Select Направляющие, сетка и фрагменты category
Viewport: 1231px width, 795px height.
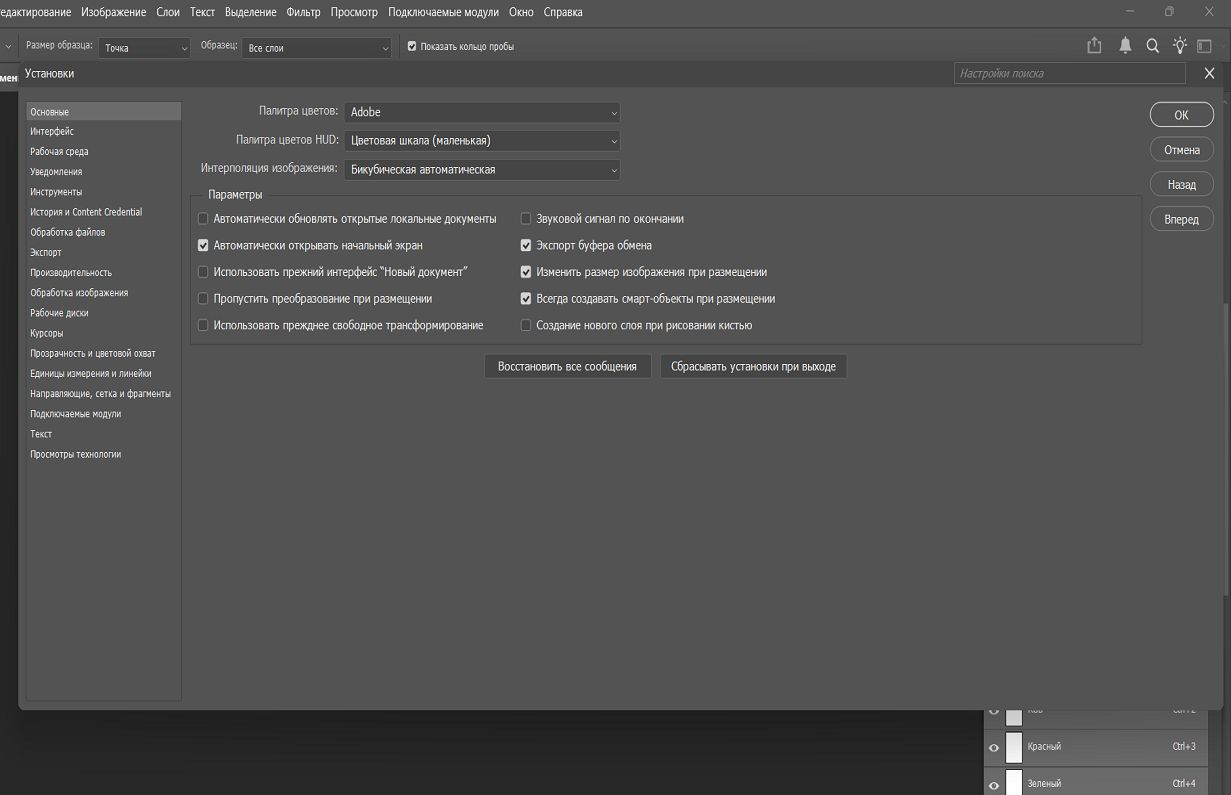[x=100, y=394]
